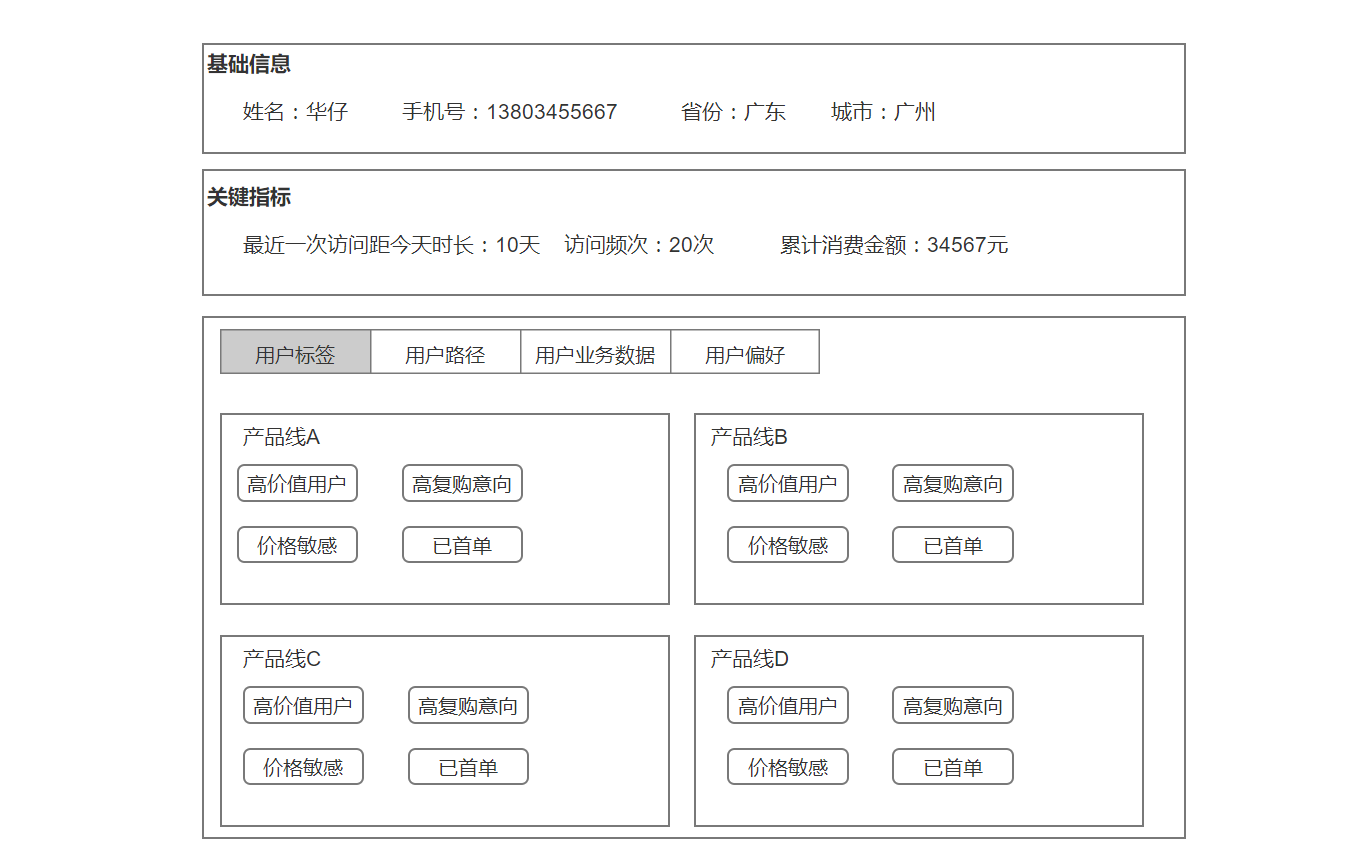The height and width of the screenshot is (848, 1358).
Task: Open the 用户路径 tab
Action: [x=446, y=352]
